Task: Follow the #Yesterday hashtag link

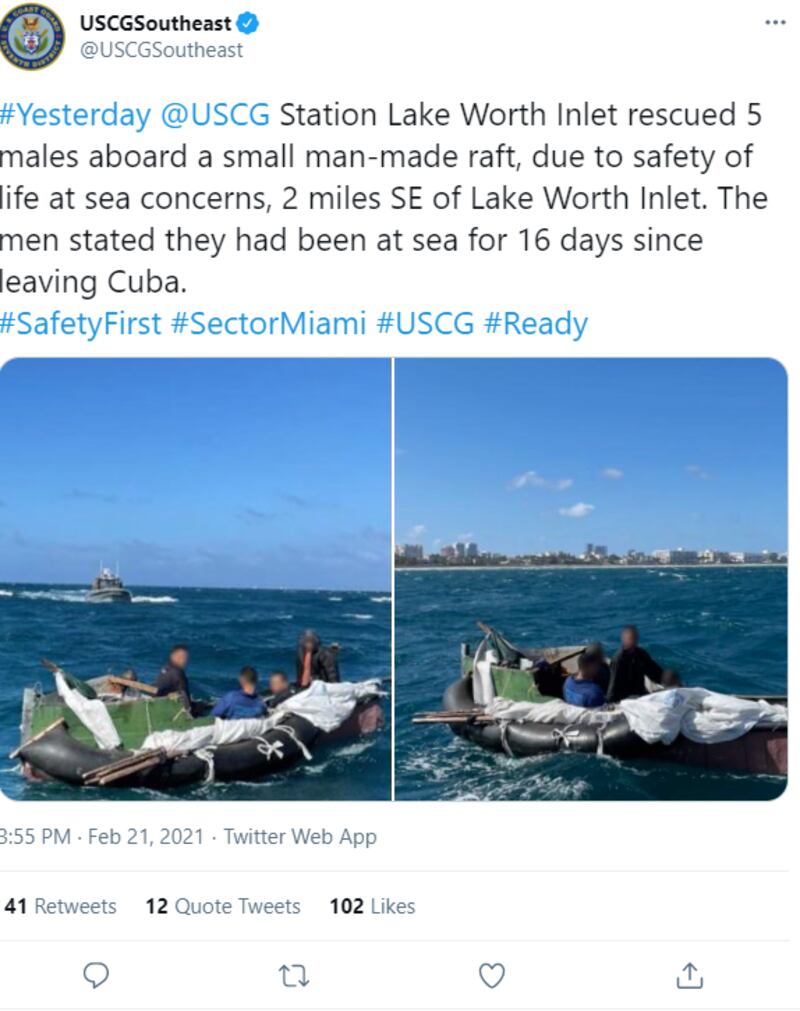Action: [75, 115]
